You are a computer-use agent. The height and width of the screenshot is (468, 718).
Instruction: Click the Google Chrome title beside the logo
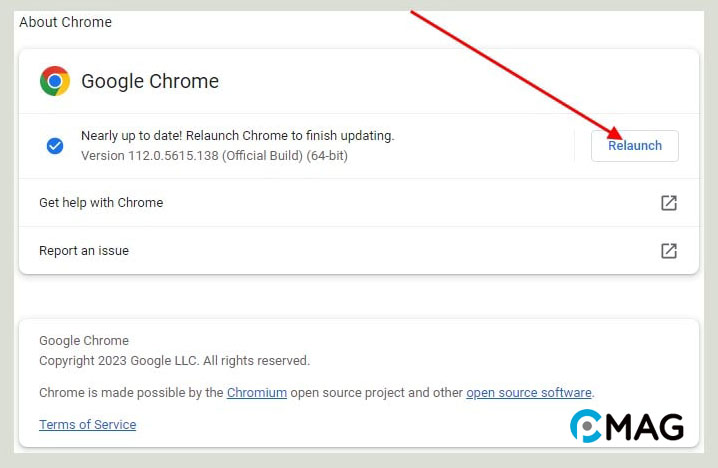pos(150,81)
